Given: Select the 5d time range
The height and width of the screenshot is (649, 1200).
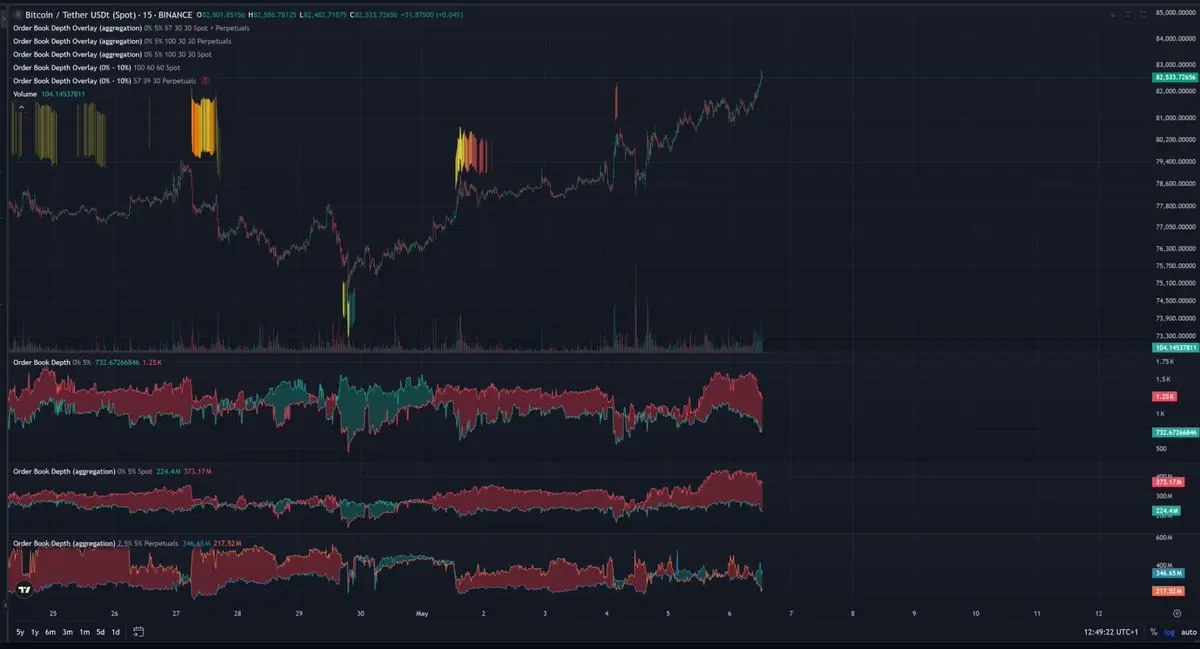Looking at the screenshot, I should coord(100,632).
